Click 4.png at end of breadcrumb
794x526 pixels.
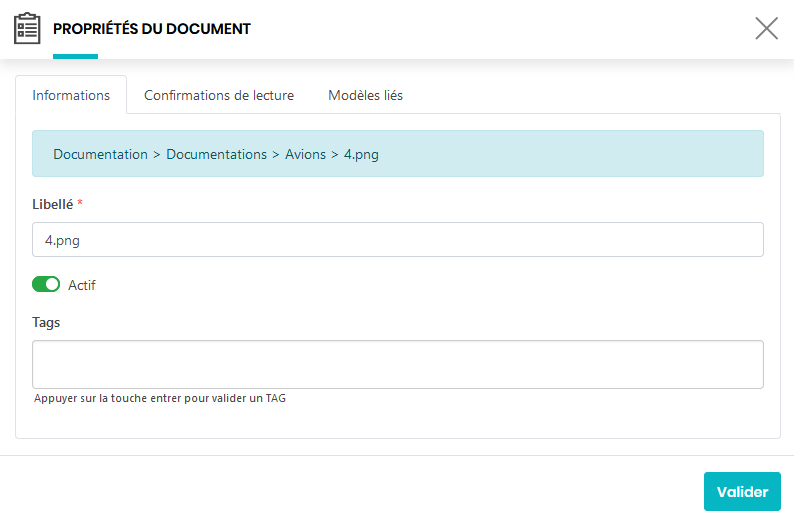point(361,155)
